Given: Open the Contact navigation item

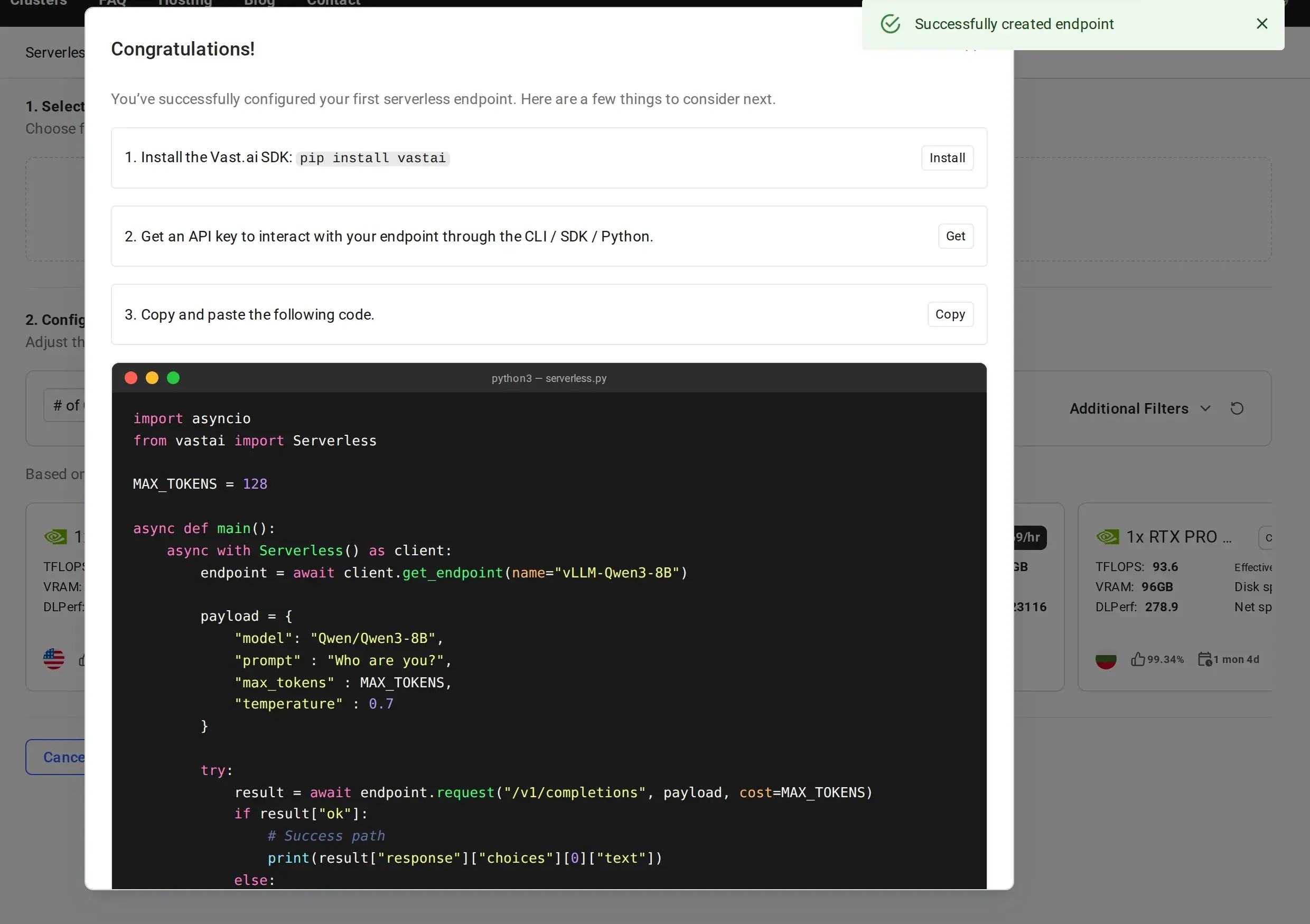Looking at the screenshot, I should coord(334,3).
